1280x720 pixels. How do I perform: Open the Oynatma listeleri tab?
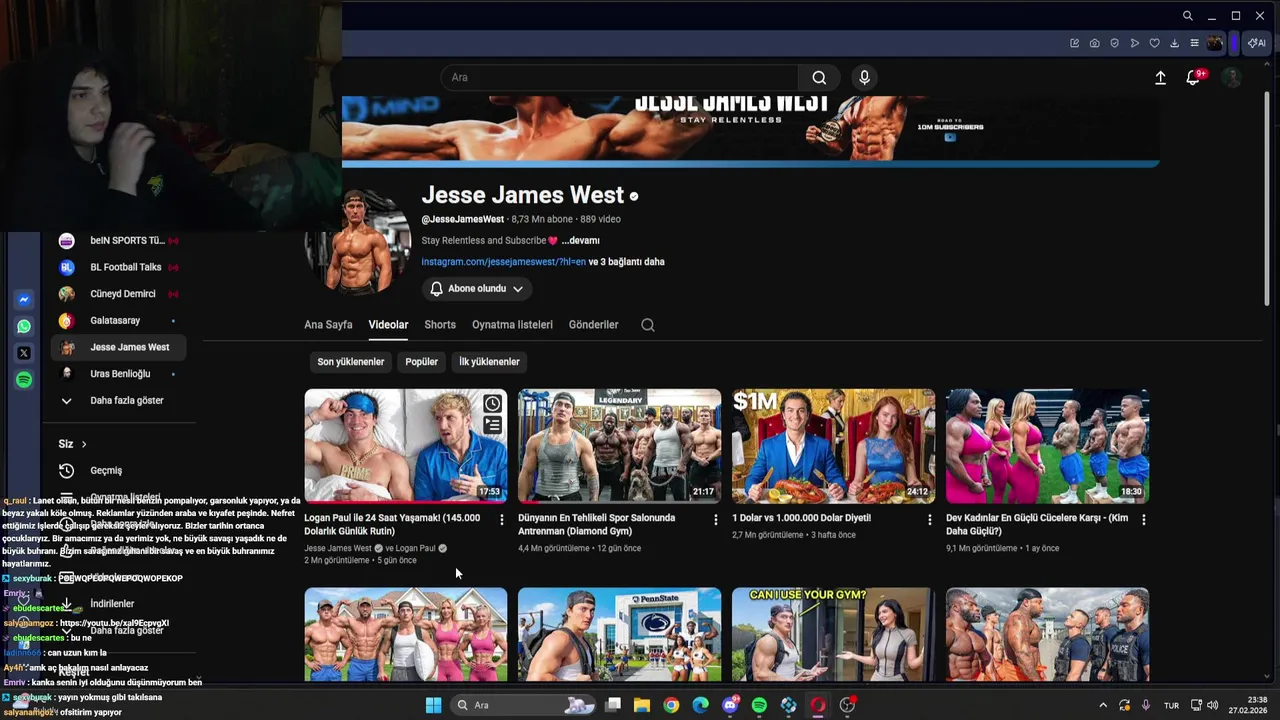click(512, 325)
